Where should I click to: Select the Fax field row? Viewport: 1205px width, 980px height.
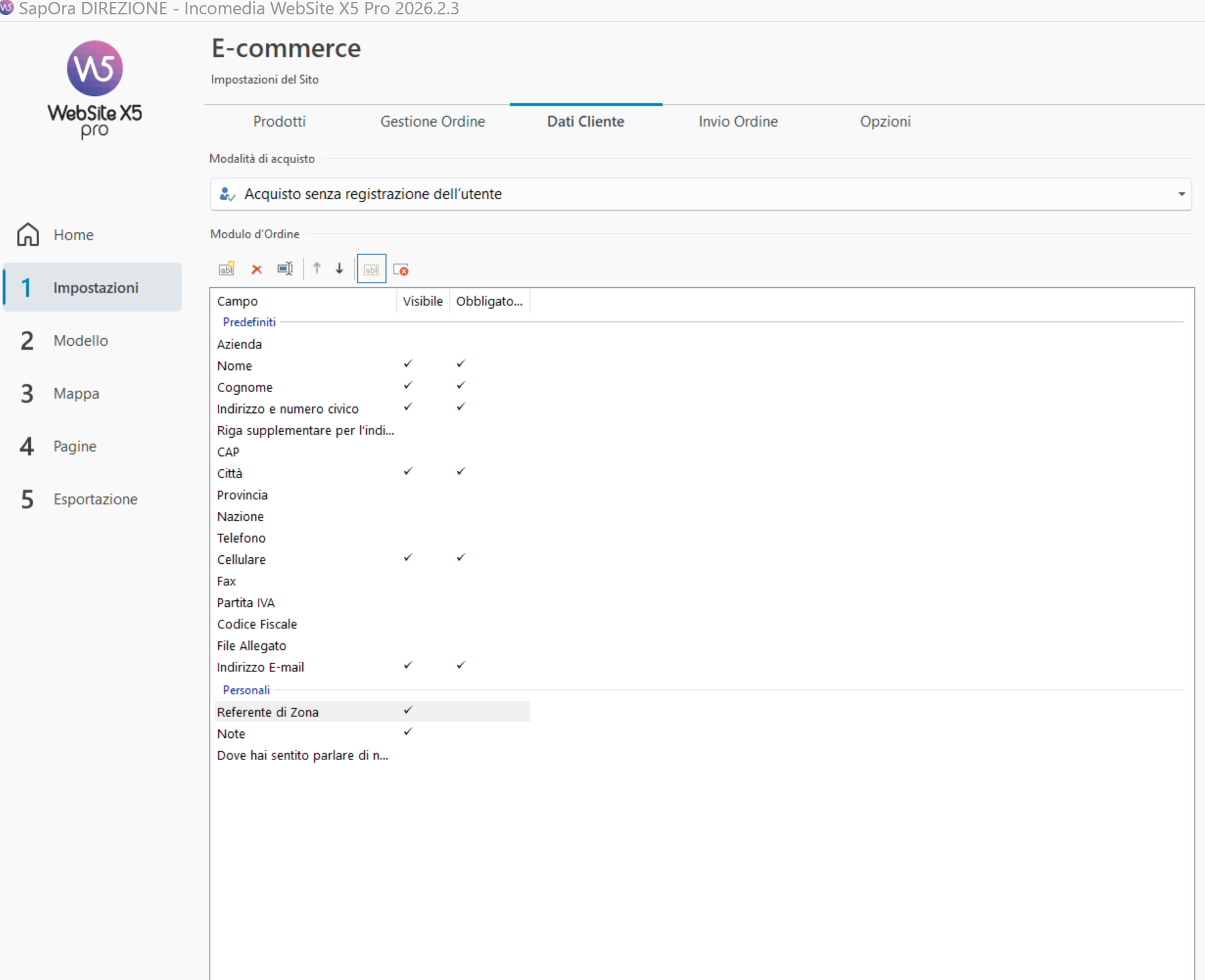(372, 581)
